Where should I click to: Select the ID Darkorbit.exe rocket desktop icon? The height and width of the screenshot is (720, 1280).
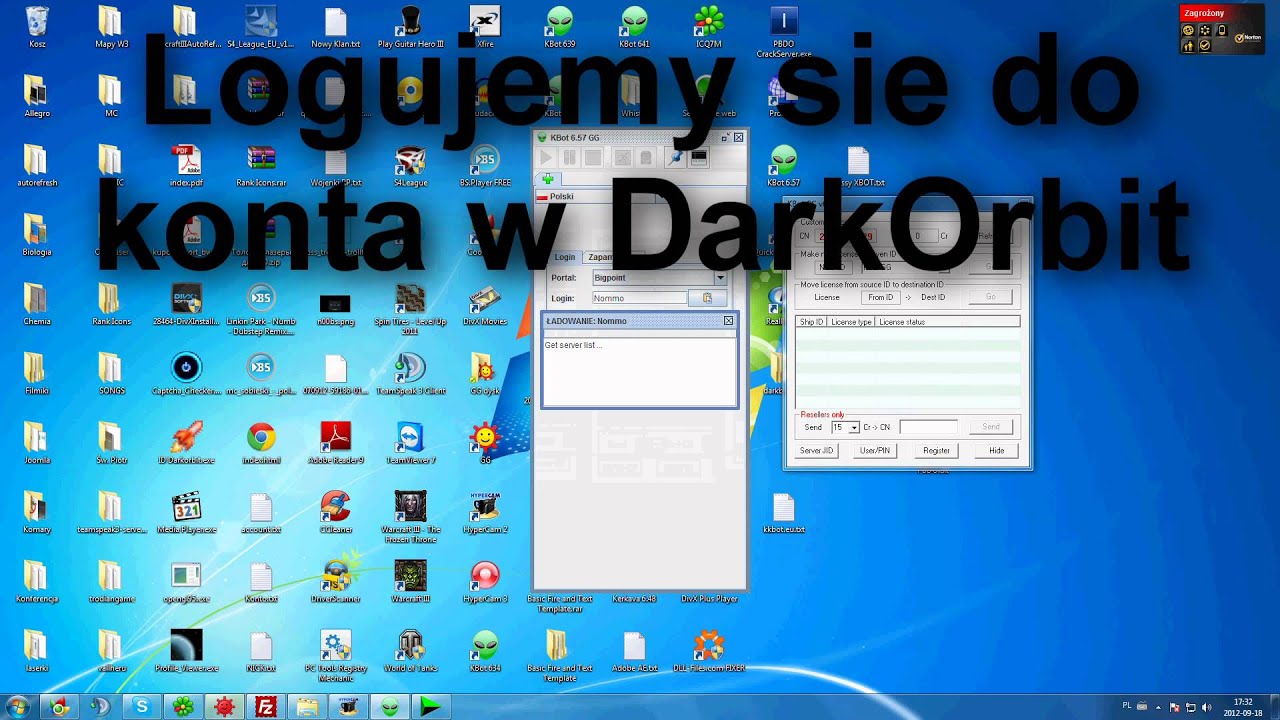[x=186, y=443]
